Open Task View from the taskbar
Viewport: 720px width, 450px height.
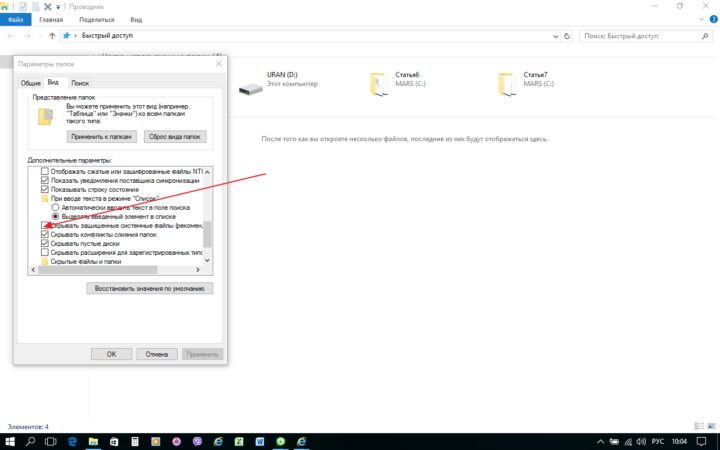click(x=51, y=441)
